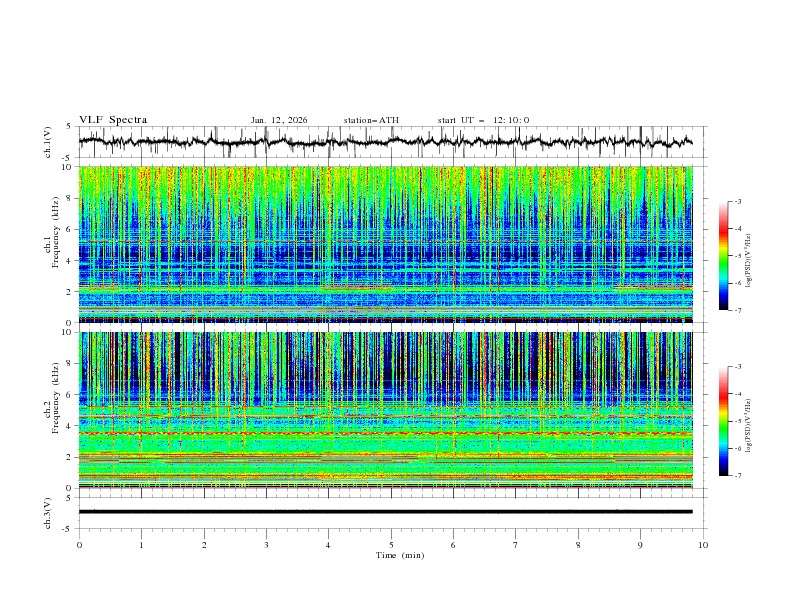Click the upper log(PSD) color bar
The width and height of the screenshot is (792, 612).
723,256
